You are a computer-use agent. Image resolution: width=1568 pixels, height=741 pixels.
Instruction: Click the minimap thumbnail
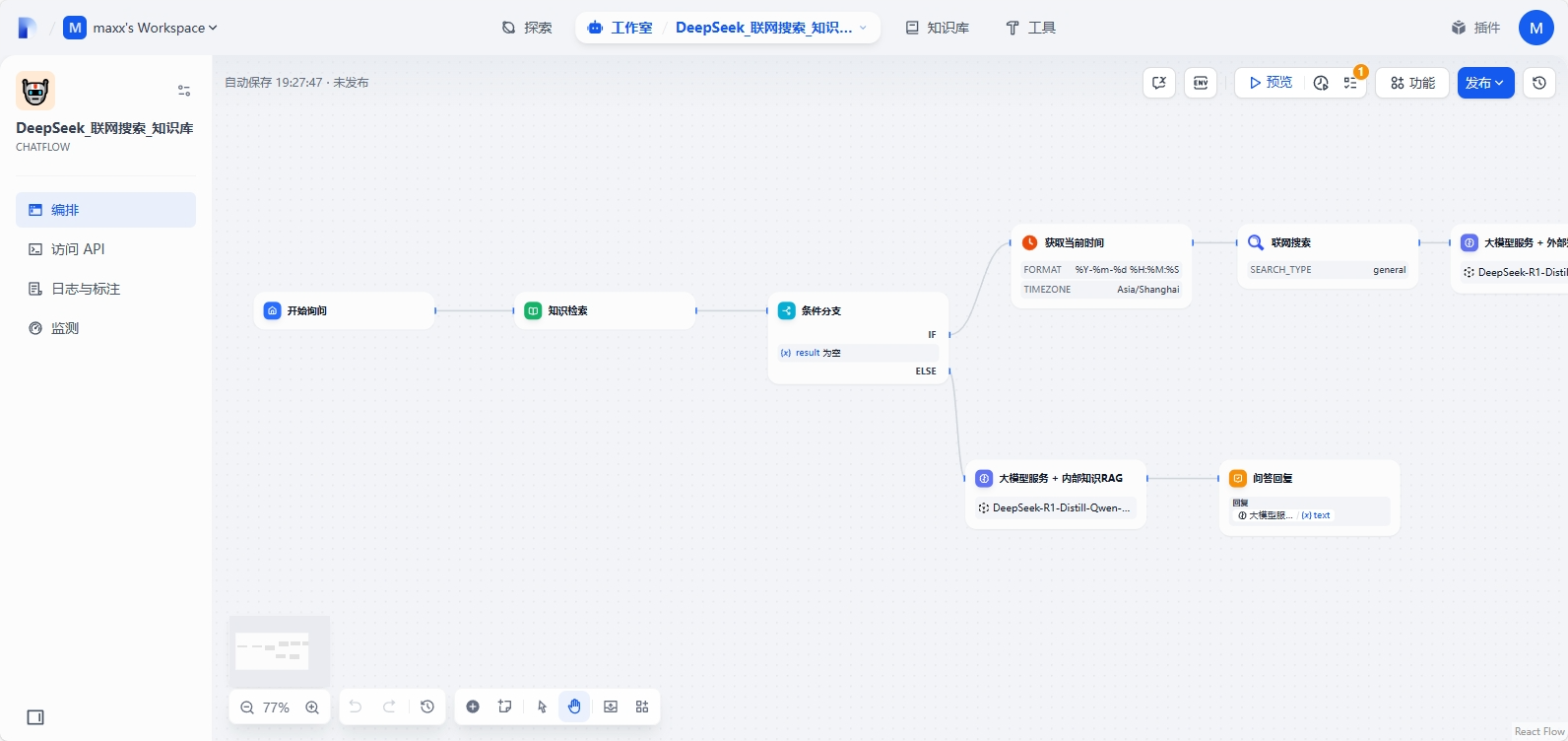tap(280, 651)
